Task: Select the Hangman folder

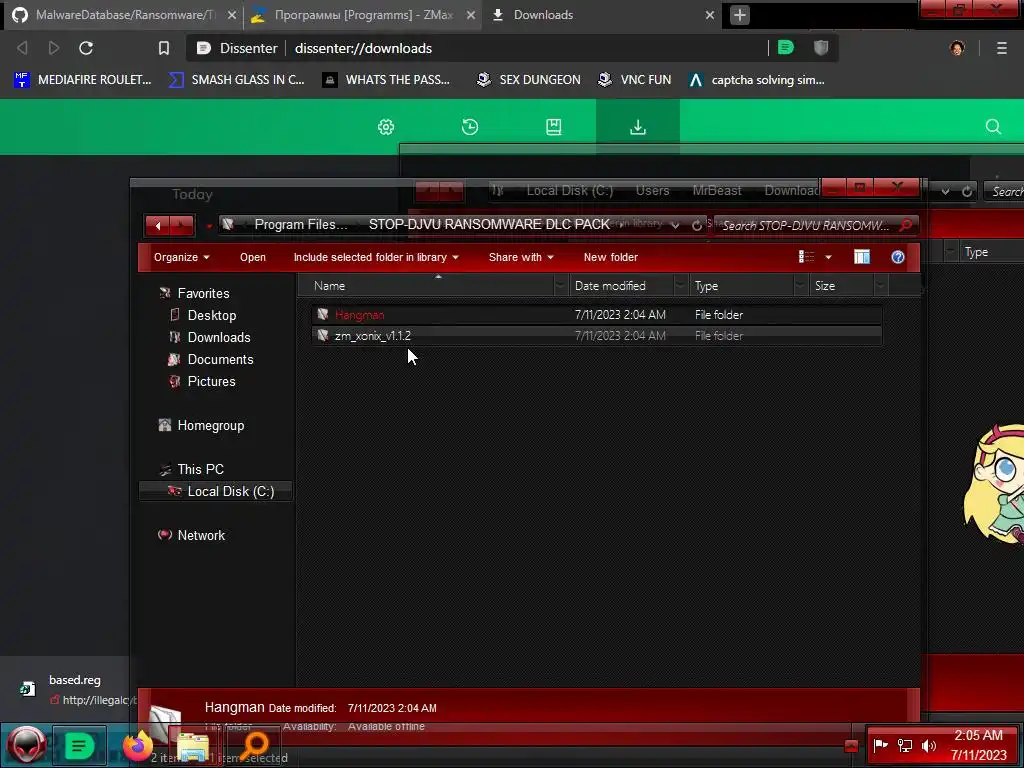Action: point(597,315)
